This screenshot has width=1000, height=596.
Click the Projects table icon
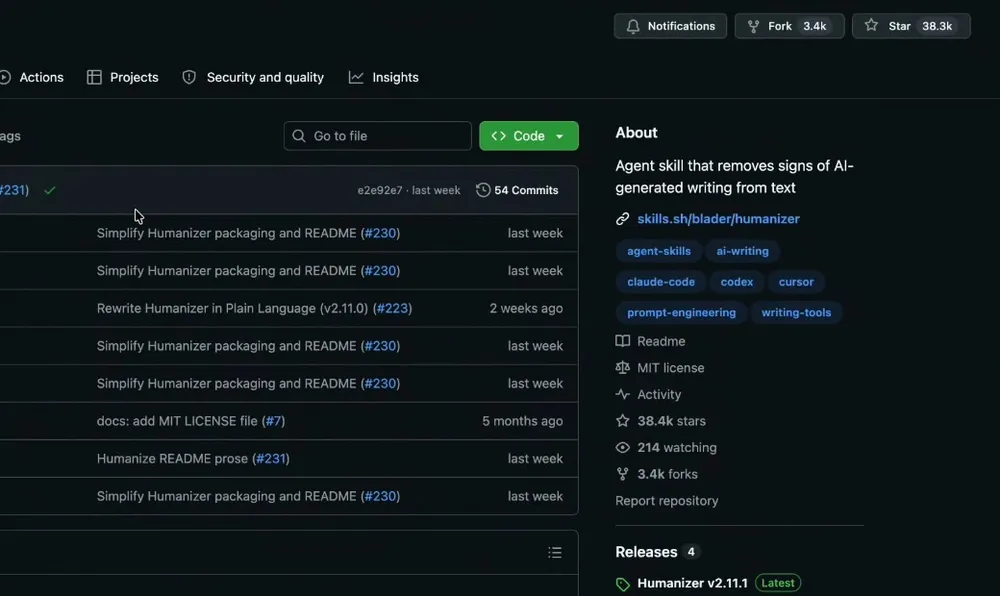(94, 77)
